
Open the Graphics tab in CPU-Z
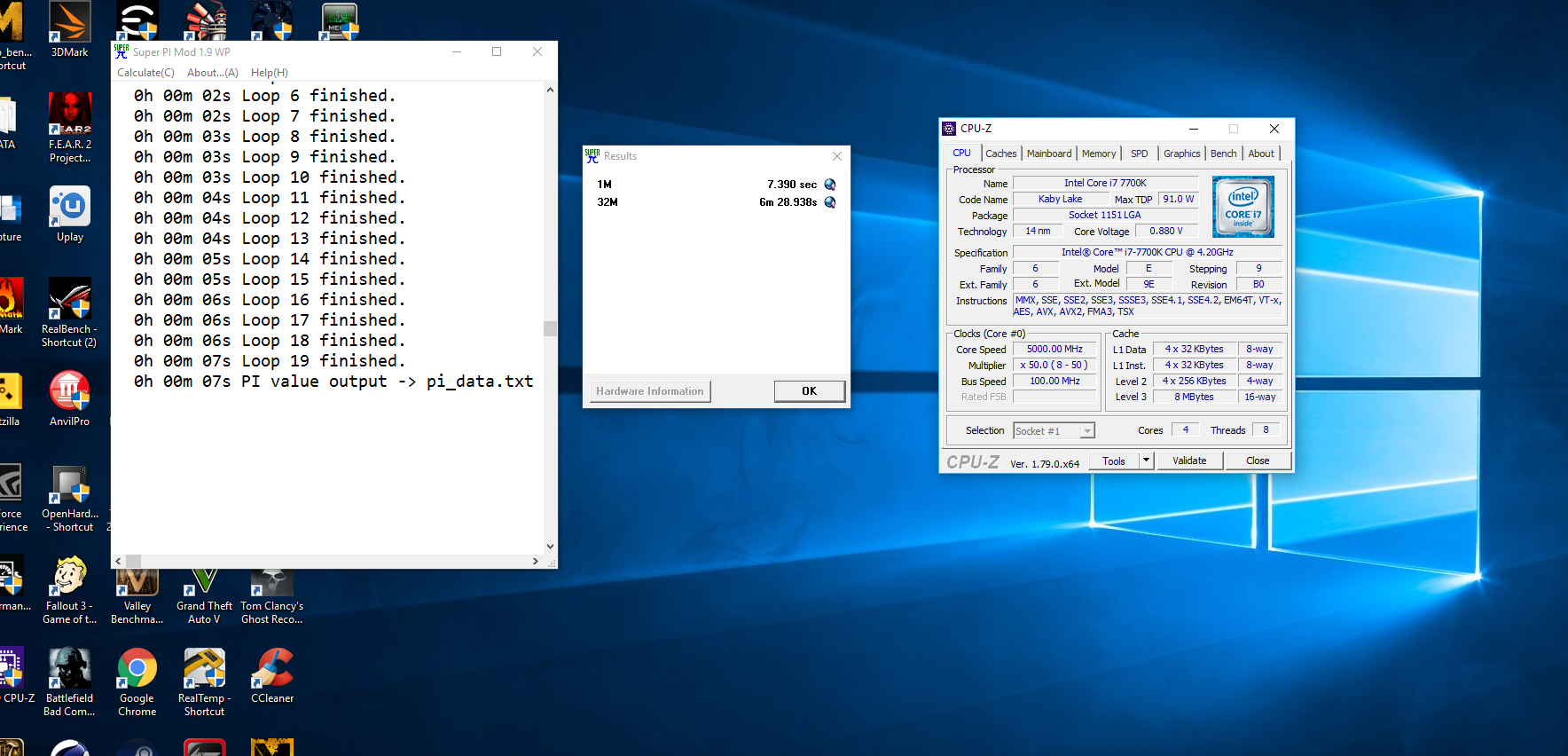coord(1182,154)
